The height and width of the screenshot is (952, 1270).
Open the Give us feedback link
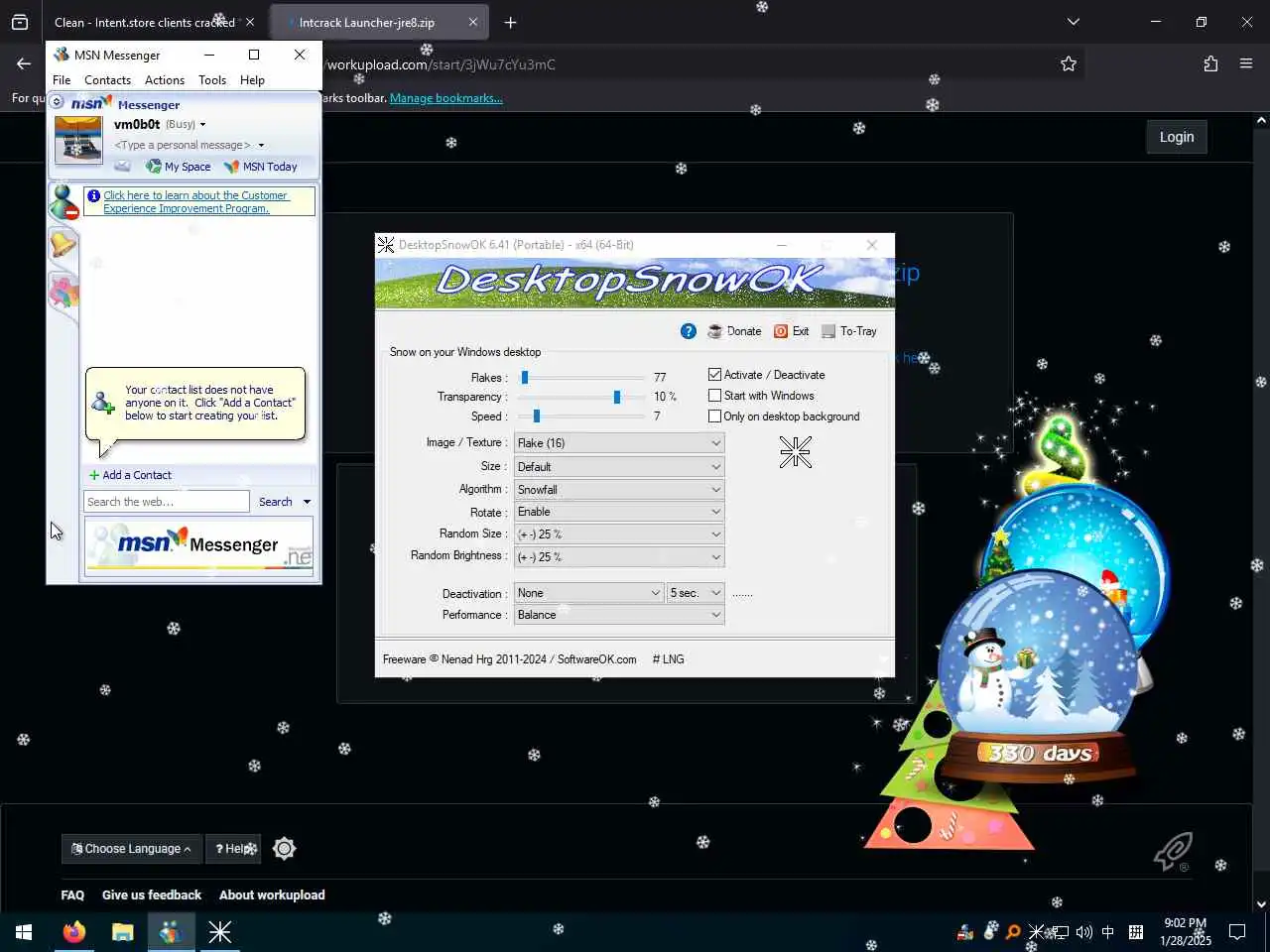[152, 894]
